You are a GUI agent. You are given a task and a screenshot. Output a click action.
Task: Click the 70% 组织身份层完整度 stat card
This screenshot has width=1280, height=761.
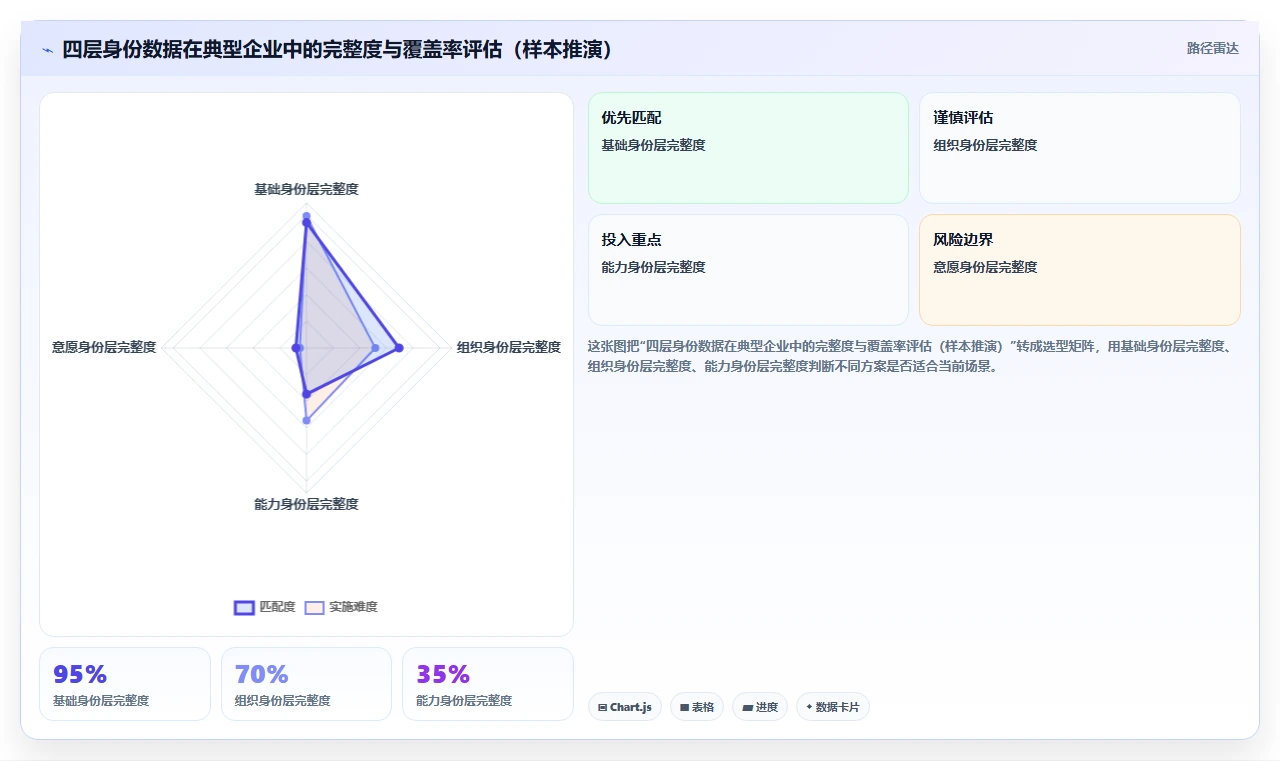coord(306,684)
